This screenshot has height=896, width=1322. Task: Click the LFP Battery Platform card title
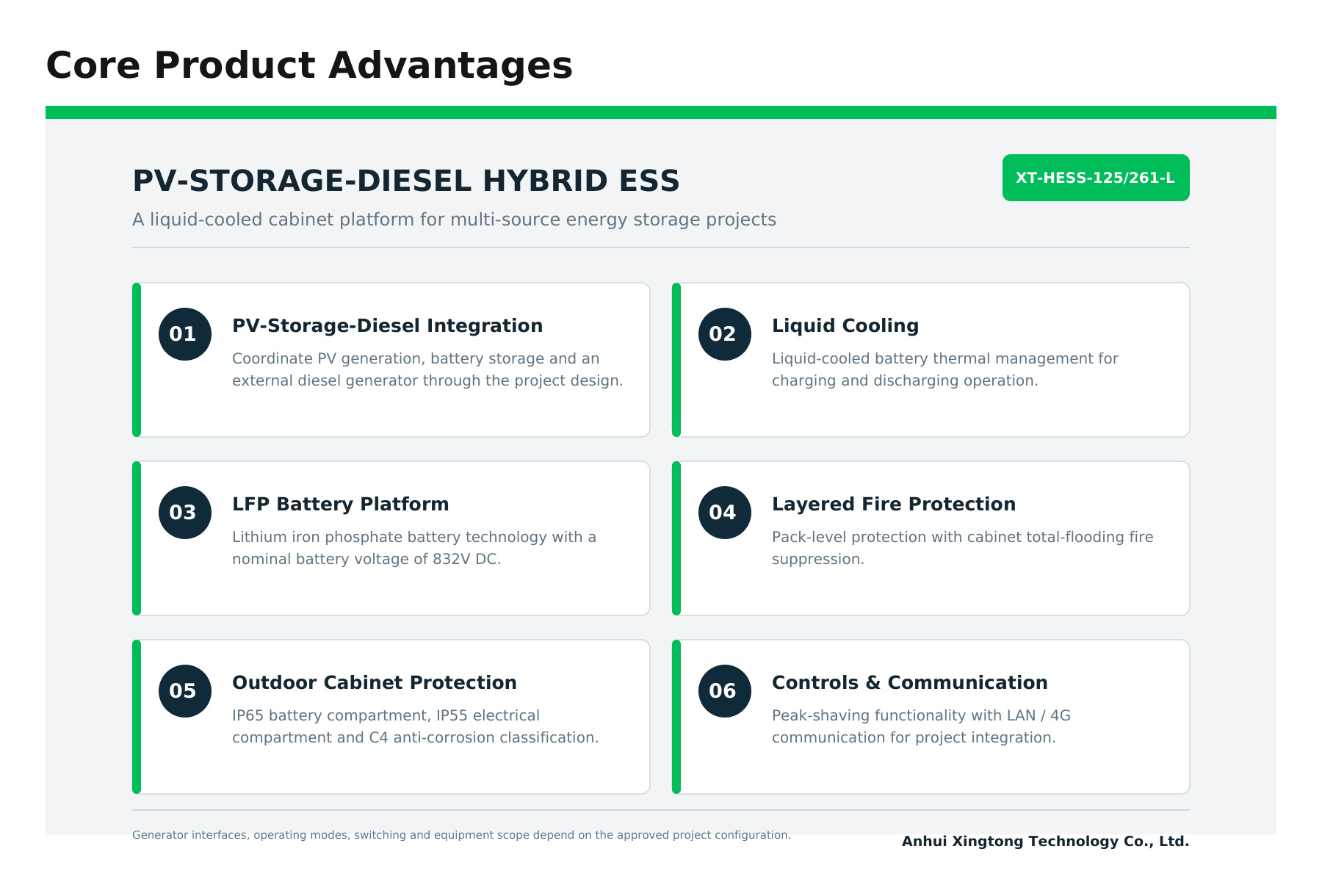341,505
